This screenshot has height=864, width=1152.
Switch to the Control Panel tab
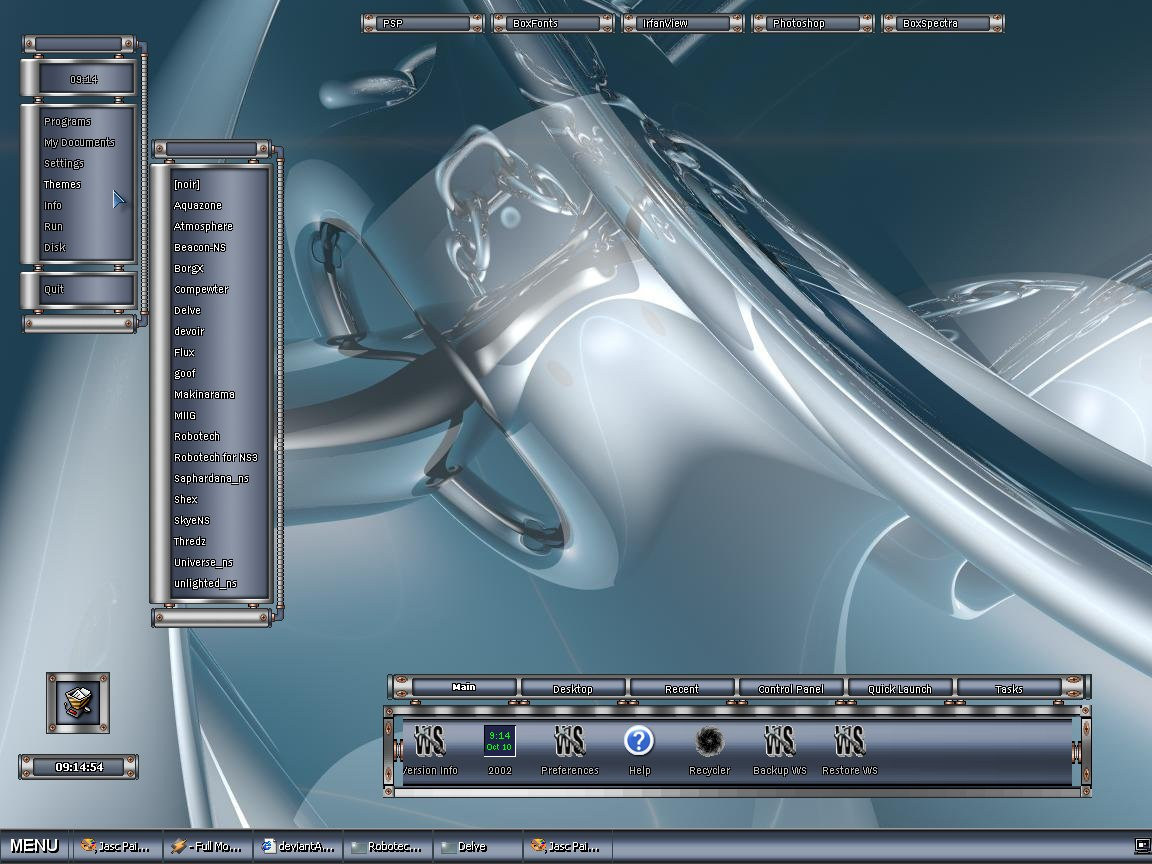click(x=791, y=689)
